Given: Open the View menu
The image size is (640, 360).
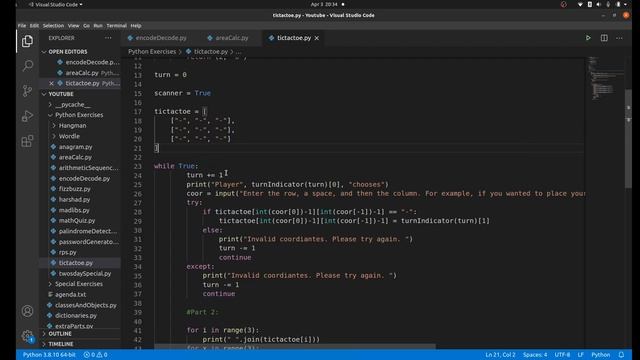Looking at the screenshot, I should point(73,26).
